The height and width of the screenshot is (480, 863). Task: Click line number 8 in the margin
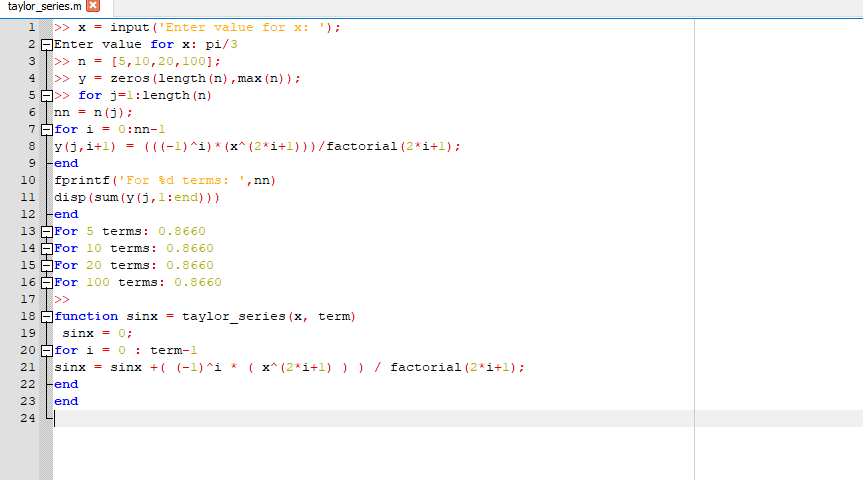coord(31,146)
